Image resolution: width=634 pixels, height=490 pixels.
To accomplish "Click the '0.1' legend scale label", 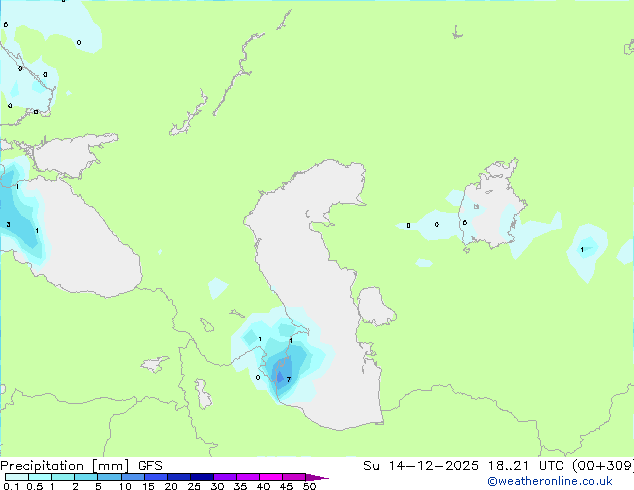I will [11, 486].
